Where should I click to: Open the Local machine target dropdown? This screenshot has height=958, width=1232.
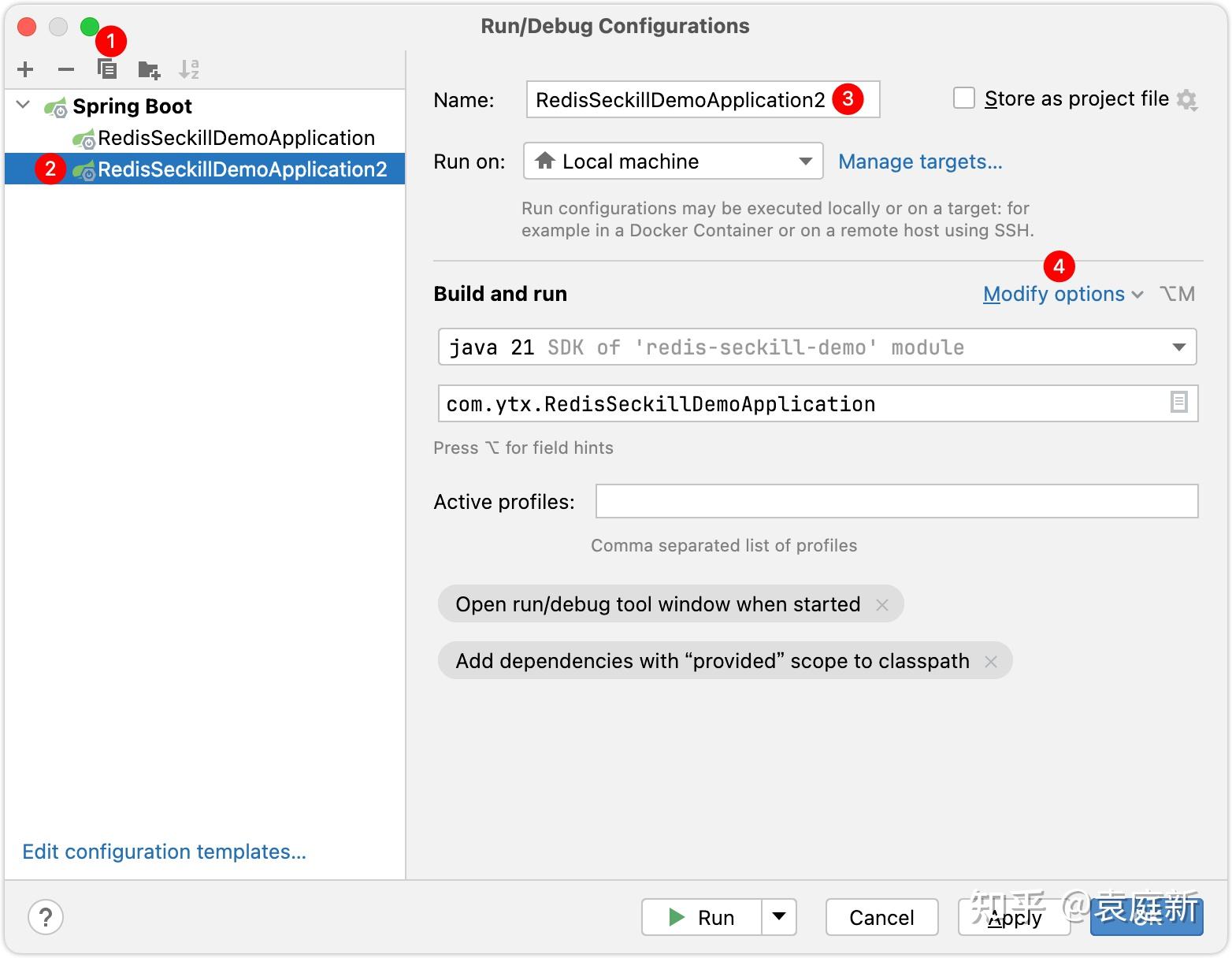click(x=804, y=161)
